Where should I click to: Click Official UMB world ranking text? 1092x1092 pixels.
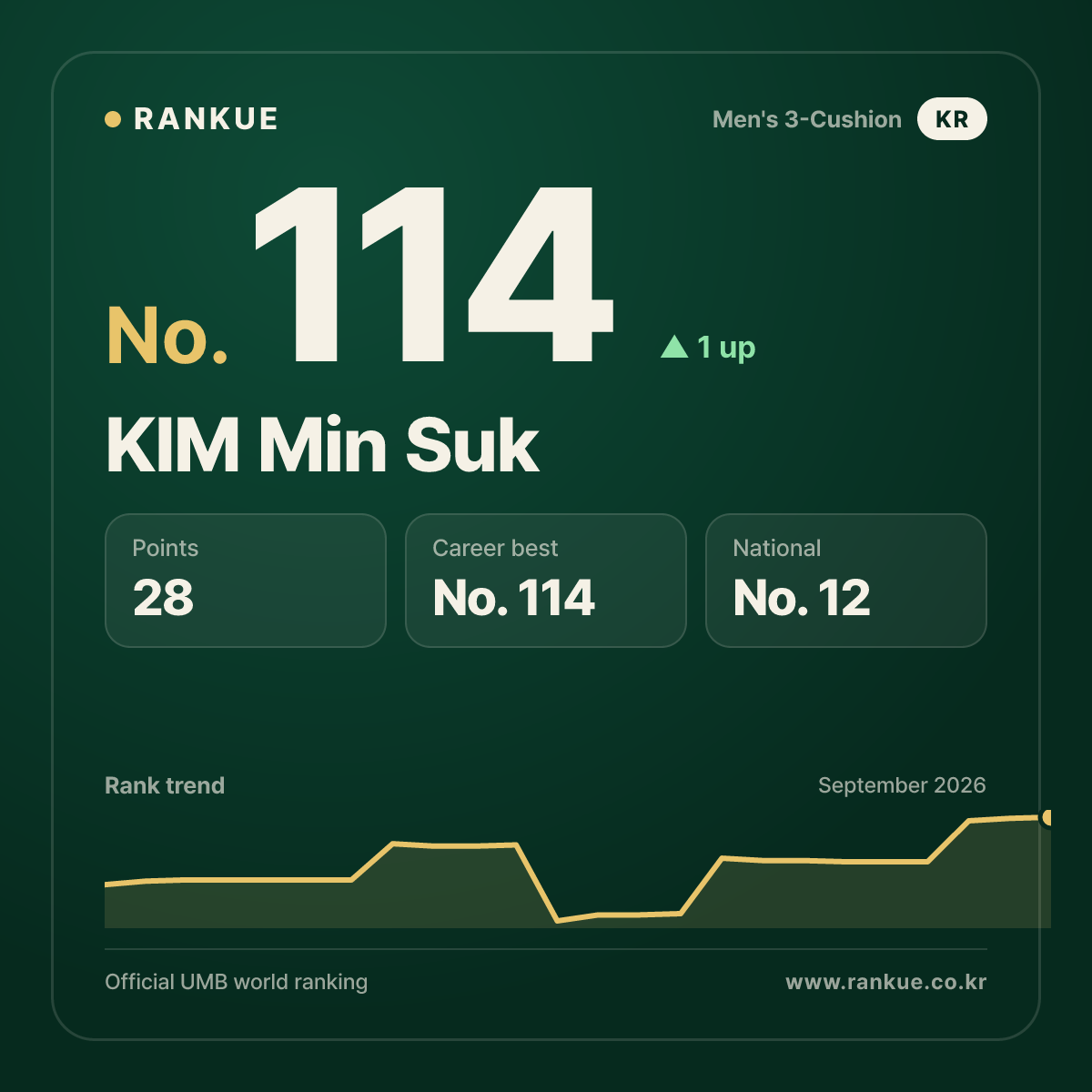237,982
